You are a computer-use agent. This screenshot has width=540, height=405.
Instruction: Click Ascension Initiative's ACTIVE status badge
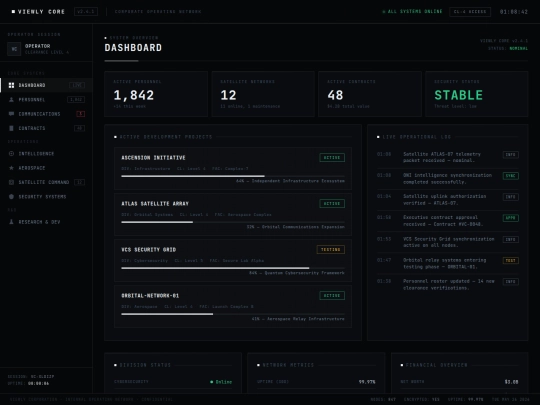click(x=332, y=157)
